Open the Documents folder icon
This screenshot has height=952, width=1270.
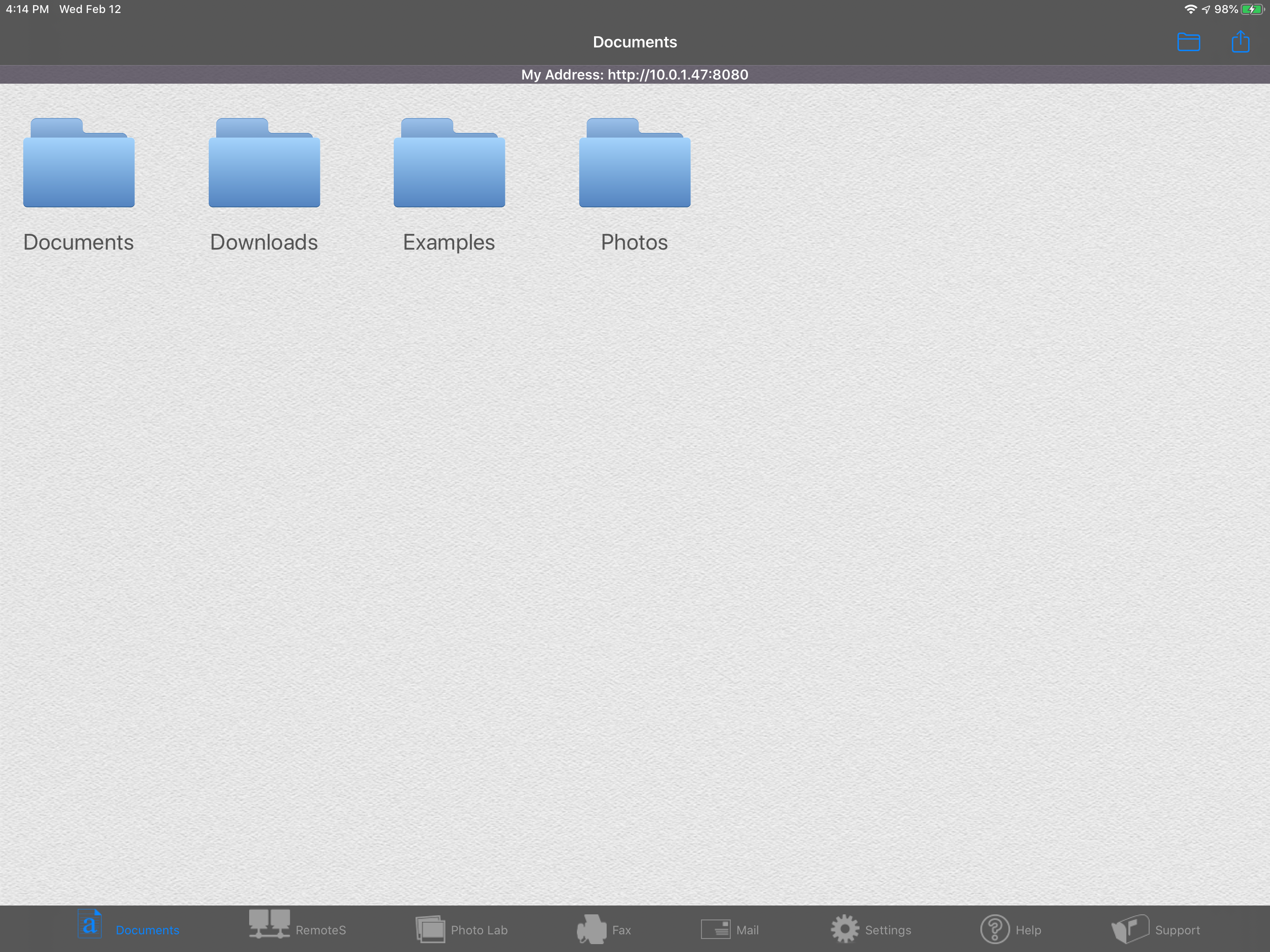79,163
